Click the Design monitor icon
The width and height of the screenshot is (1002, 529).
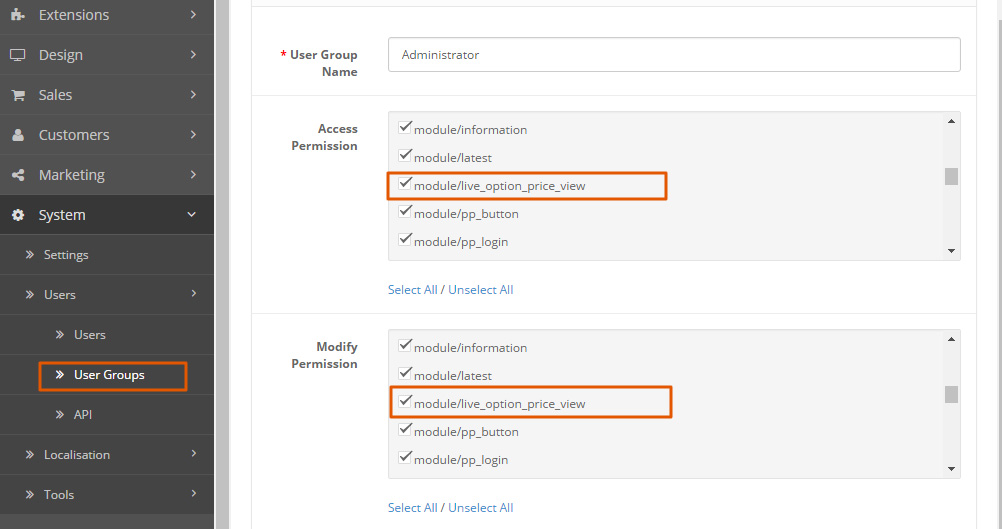coord(18,55)
